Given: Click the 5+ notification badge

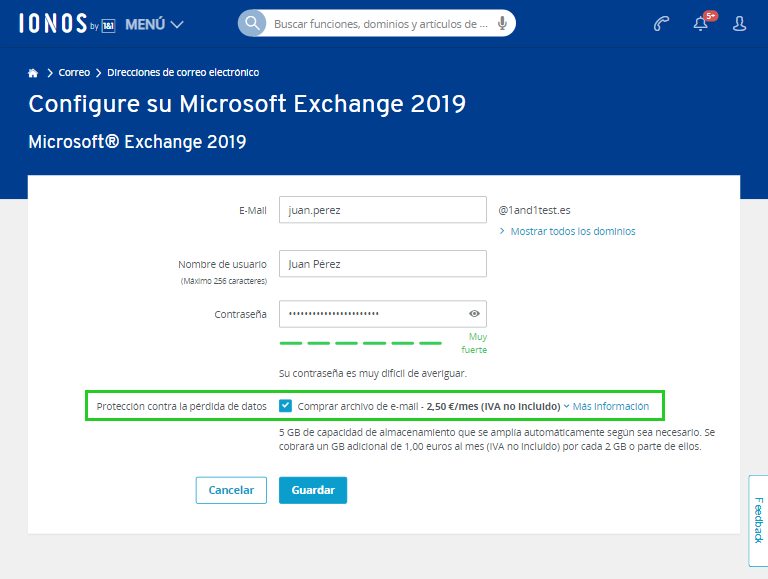Looking at the screenshot, I should click(x=710, y=16).
